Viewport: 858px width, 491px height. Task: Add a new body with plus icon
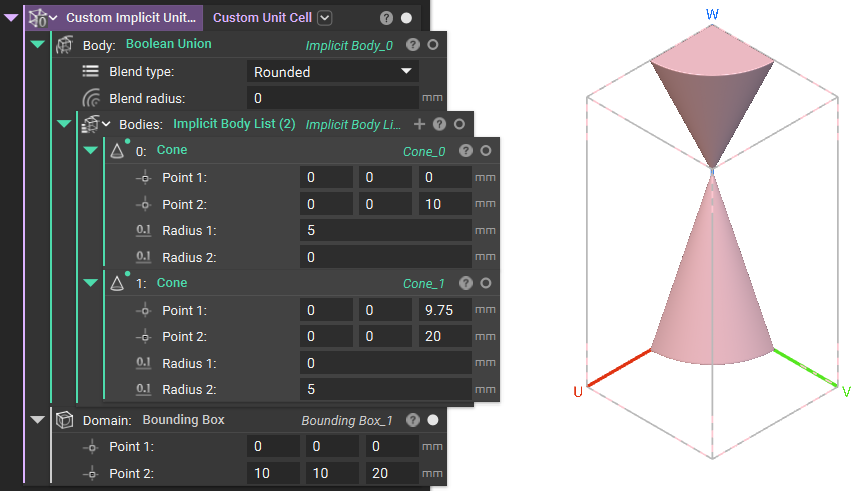(420, 124)
